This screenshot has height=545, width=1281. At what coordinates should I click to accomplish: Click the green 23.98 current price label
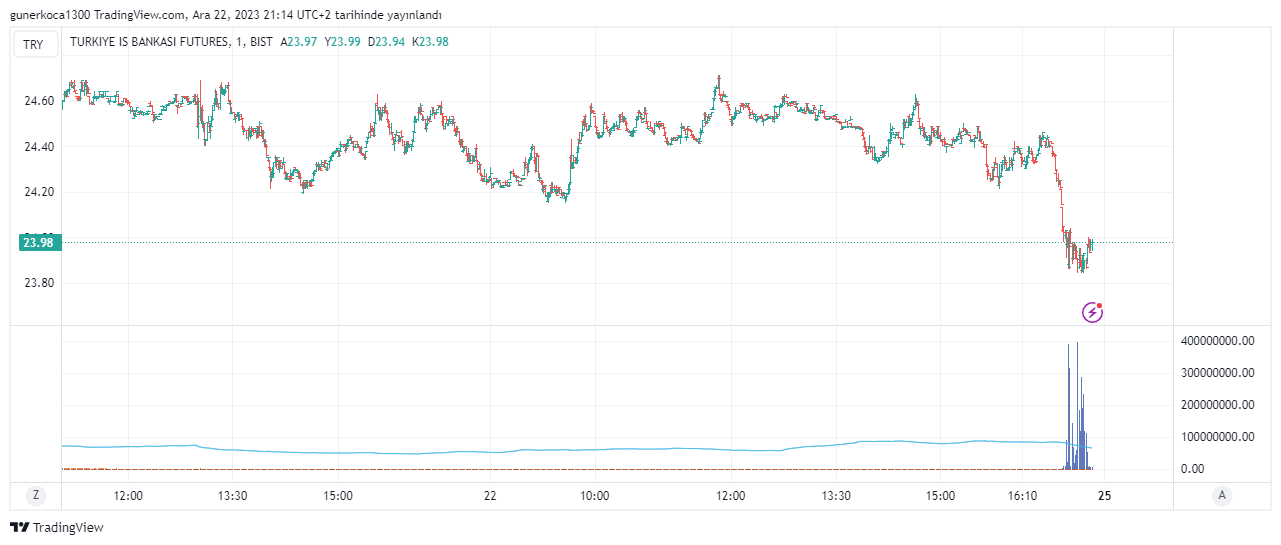[x=38, y=242]
